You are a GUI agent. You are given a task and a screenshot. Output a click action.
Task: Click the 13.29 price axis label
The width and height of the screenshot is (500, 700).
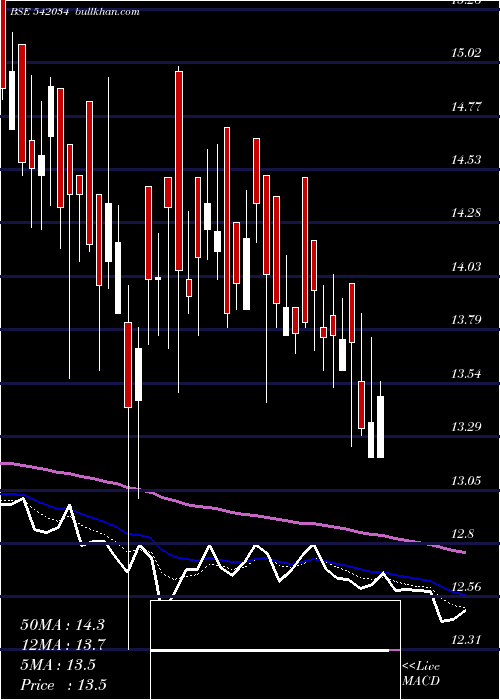point(467,426)
